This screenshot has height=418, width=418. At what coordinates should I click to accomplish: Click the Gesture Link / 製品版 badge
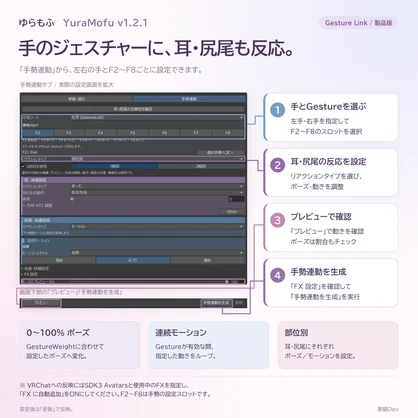click(x=358, y=23)
